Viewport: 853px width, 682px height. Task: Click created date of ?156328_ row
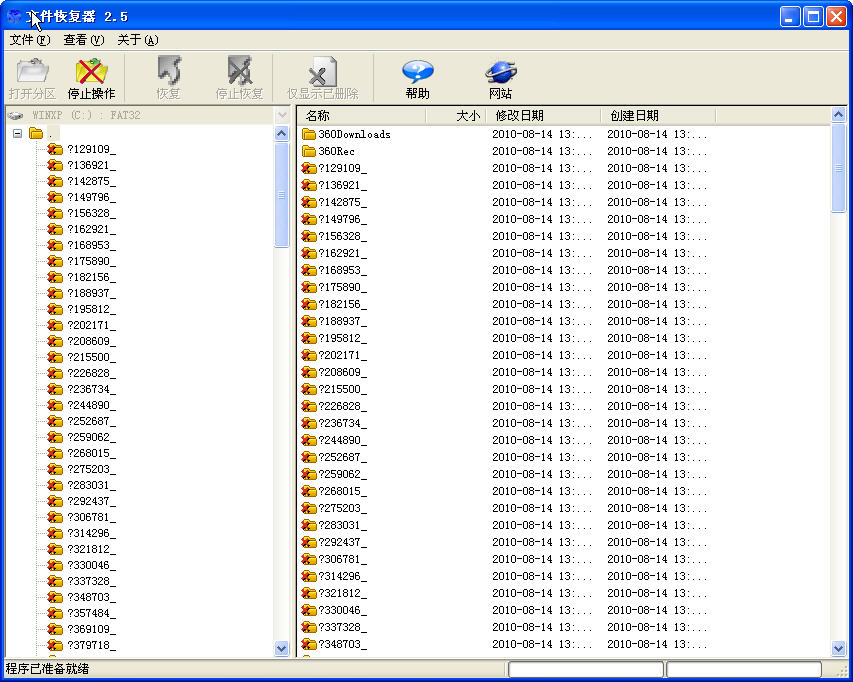(x=657, y=236)
